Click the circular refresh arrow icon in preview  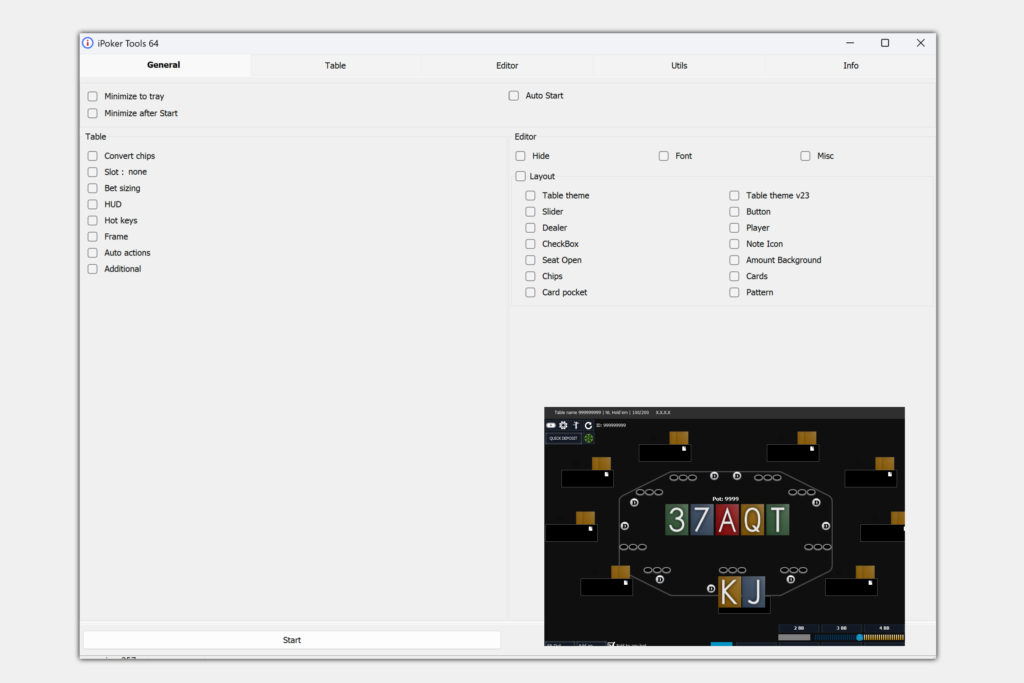point(588,425)
